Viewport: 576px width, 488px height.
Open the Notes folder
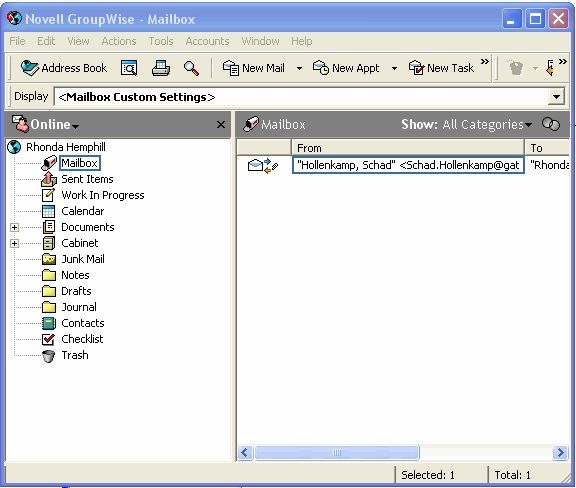75,275
